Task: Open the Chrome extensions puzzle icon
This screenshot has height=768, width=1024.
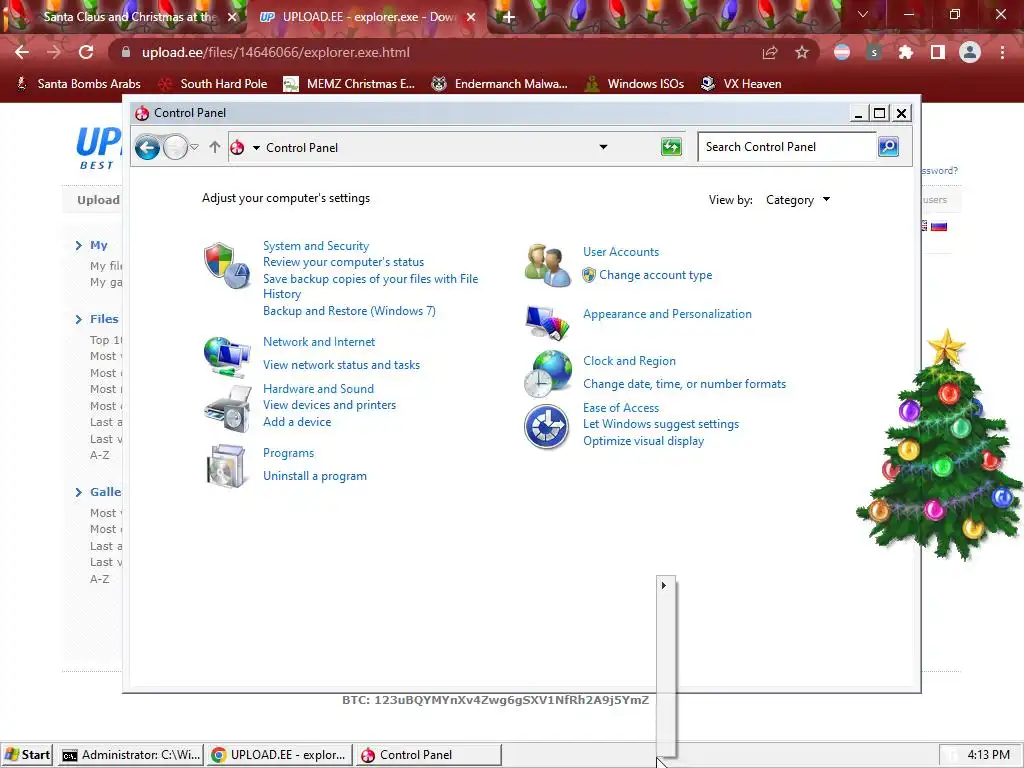Action: pyautogui.click(x=905, y=52)
